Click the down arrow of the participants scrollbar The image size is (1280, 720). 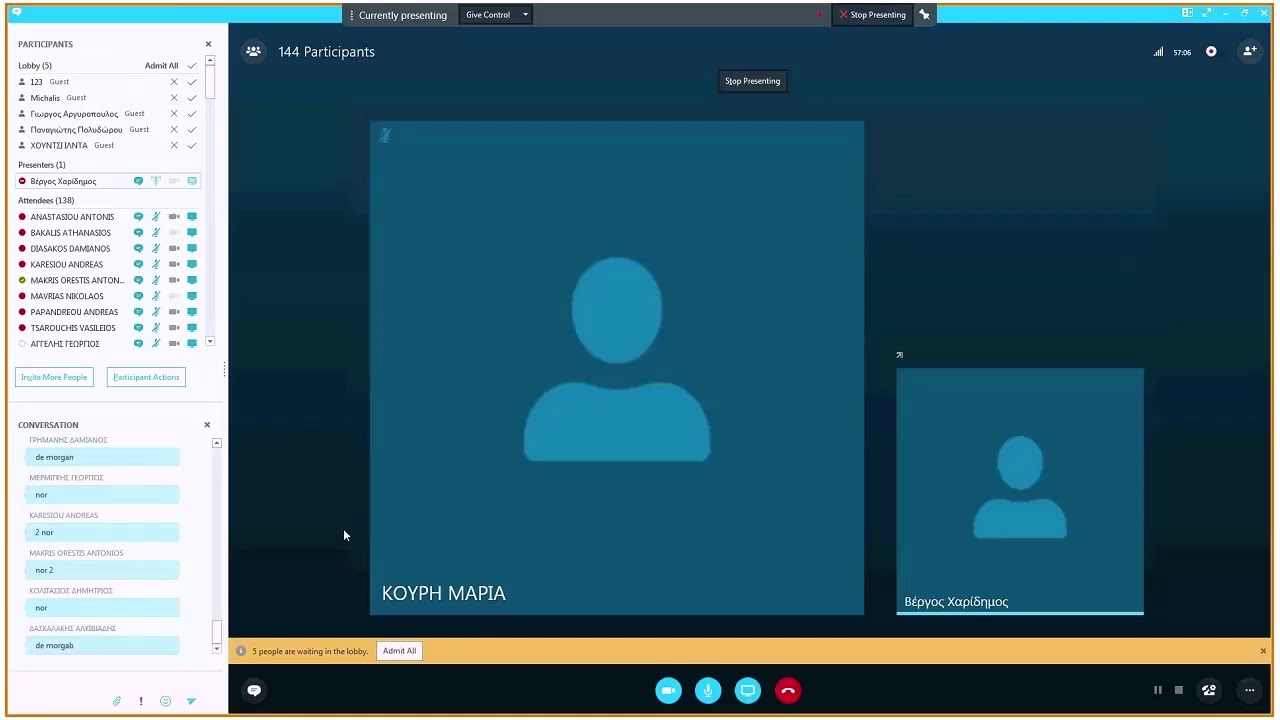210,342
